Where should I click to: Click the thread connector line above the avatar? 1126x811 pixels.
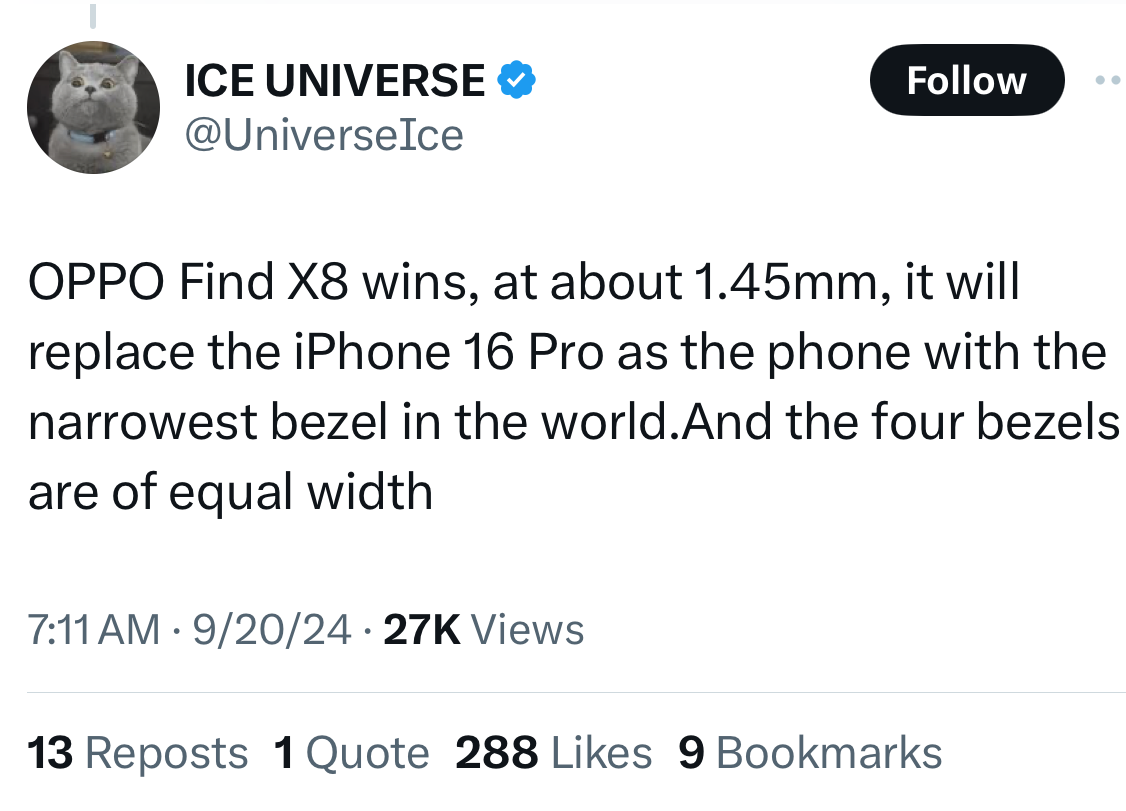pos(93,17)
